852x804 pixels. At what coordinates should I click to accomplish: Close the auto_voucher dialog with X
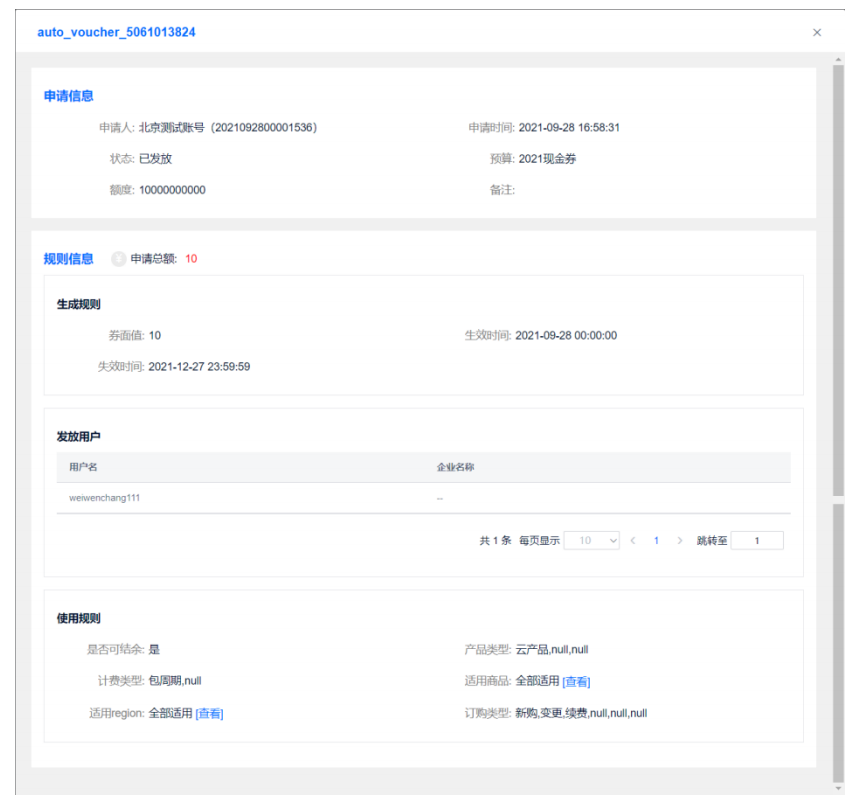point(817,33)
